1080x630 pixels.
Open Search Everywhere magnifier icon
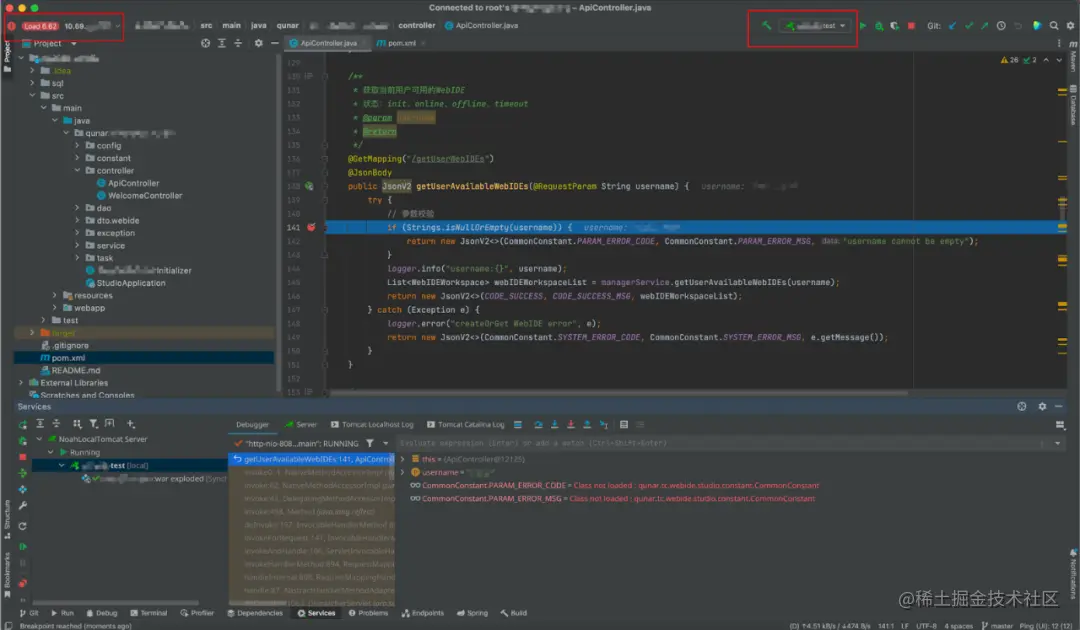[x=1054, y=25]
